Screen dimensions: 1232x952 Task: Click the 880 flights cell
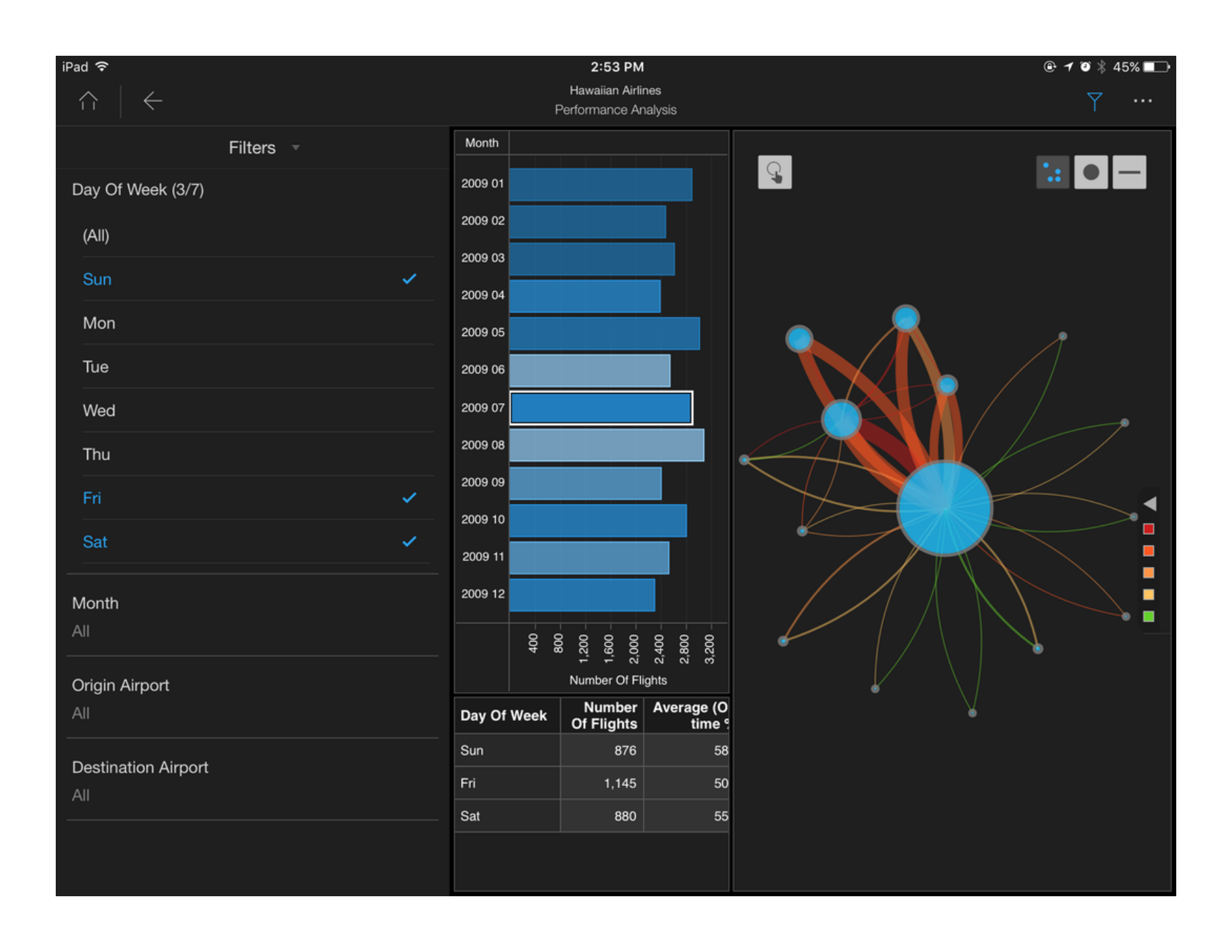click(603, 816)
